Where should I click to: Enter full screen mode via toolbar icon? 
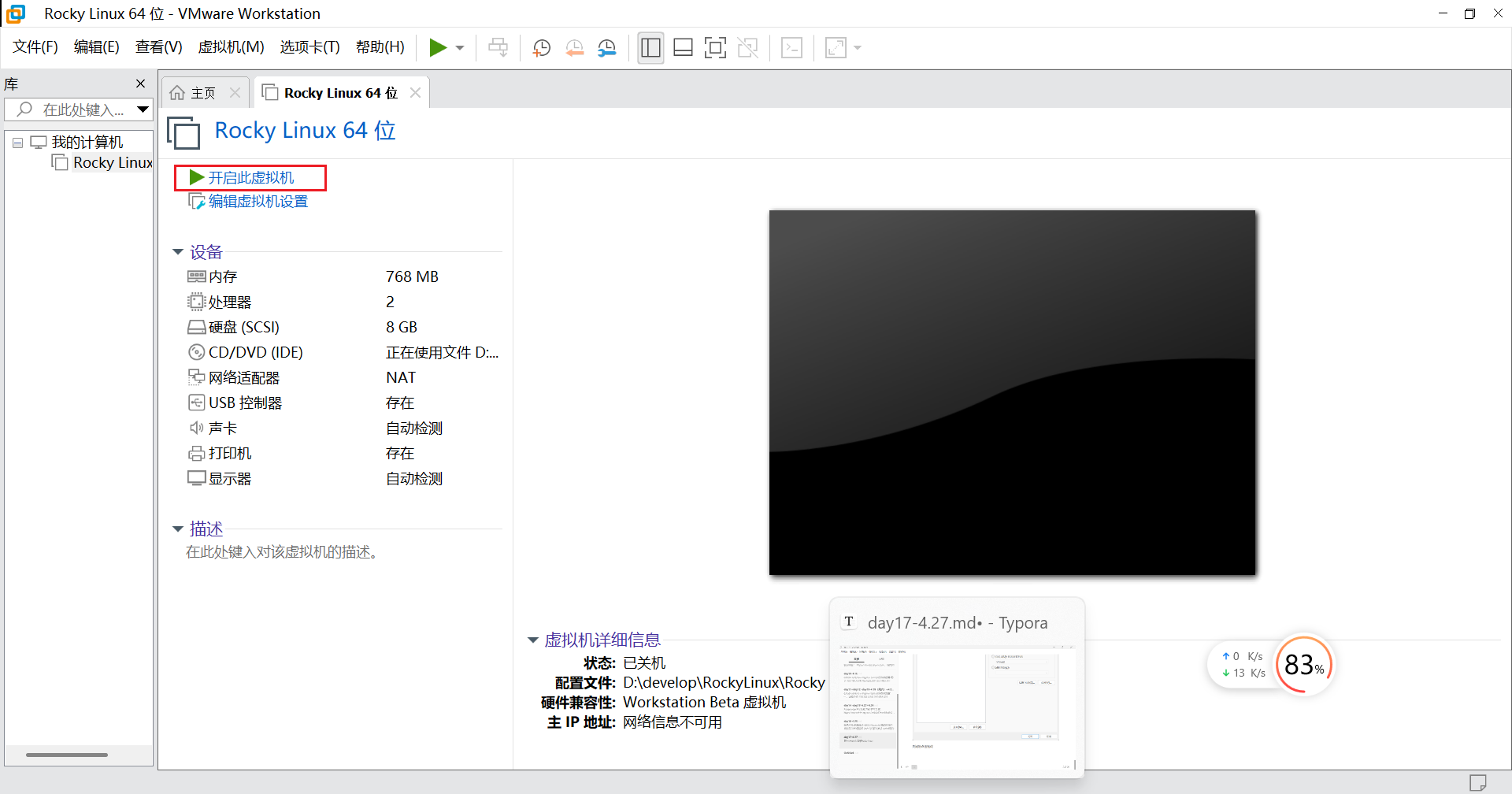coord(715,48)
